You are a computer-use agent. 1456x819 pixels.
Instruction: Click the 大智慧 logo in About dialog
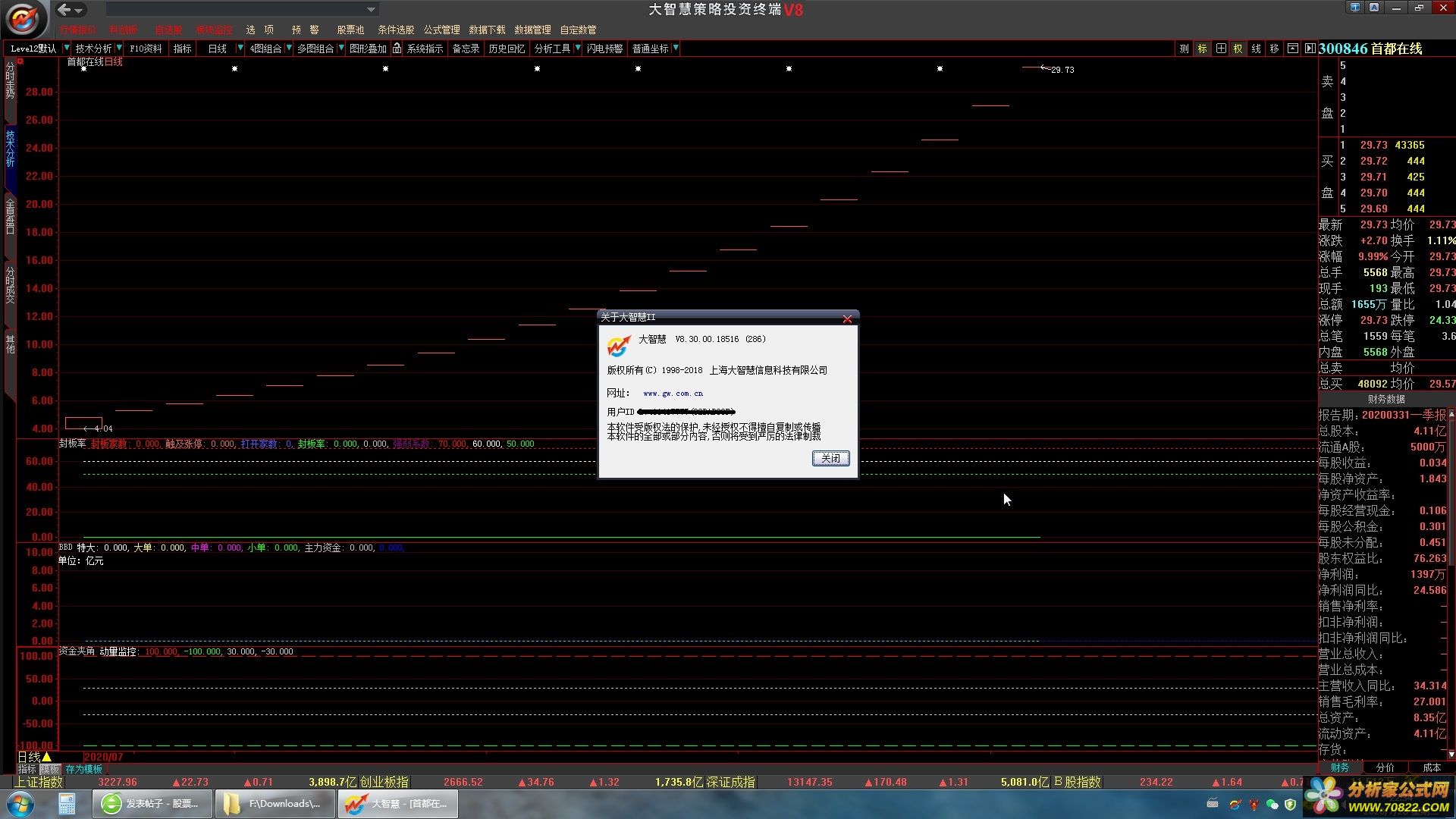tap(619, 346)
